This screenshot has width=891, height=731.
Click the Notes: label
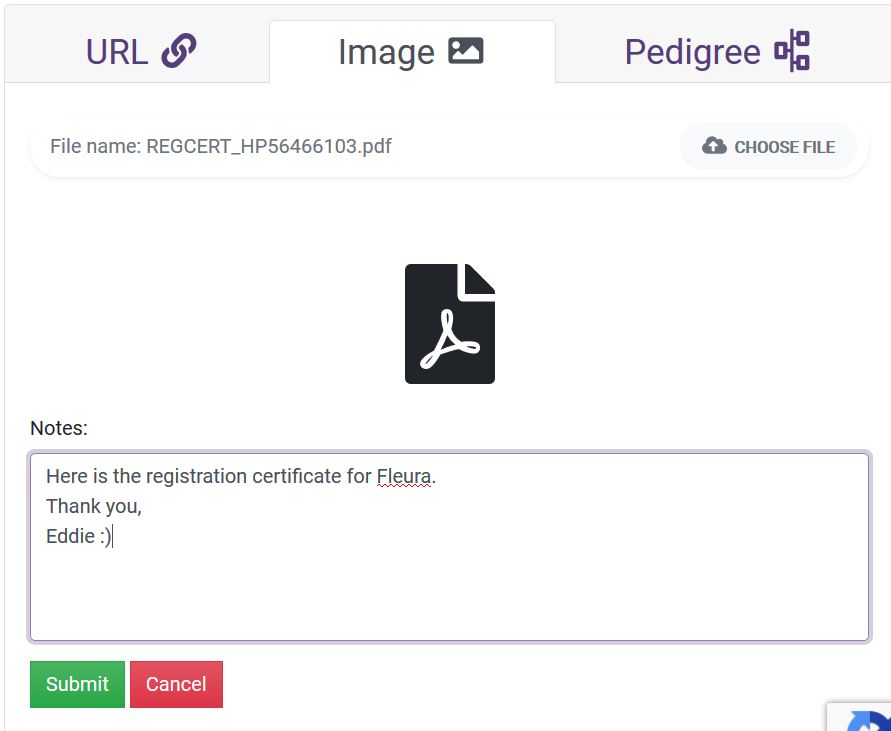[x=59, y=428]
